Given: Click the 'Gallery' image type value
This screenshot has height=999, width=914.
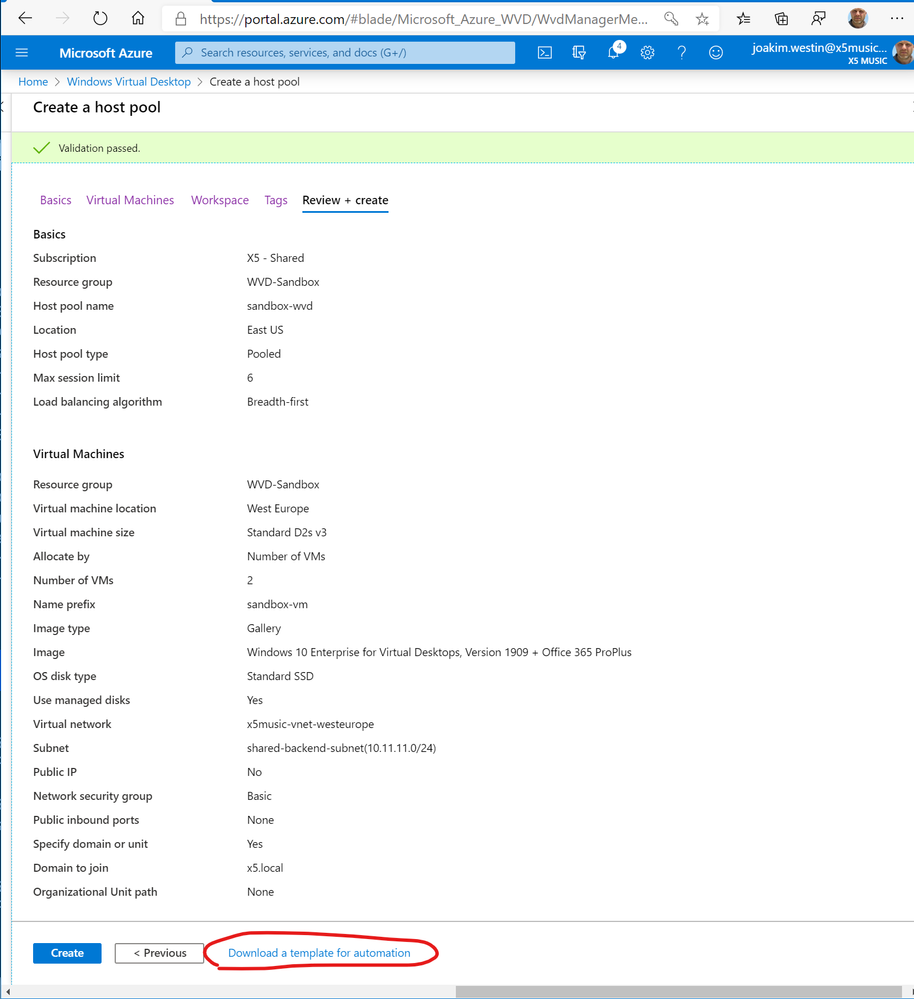Looking at the screenshot, I should (264, 628).
